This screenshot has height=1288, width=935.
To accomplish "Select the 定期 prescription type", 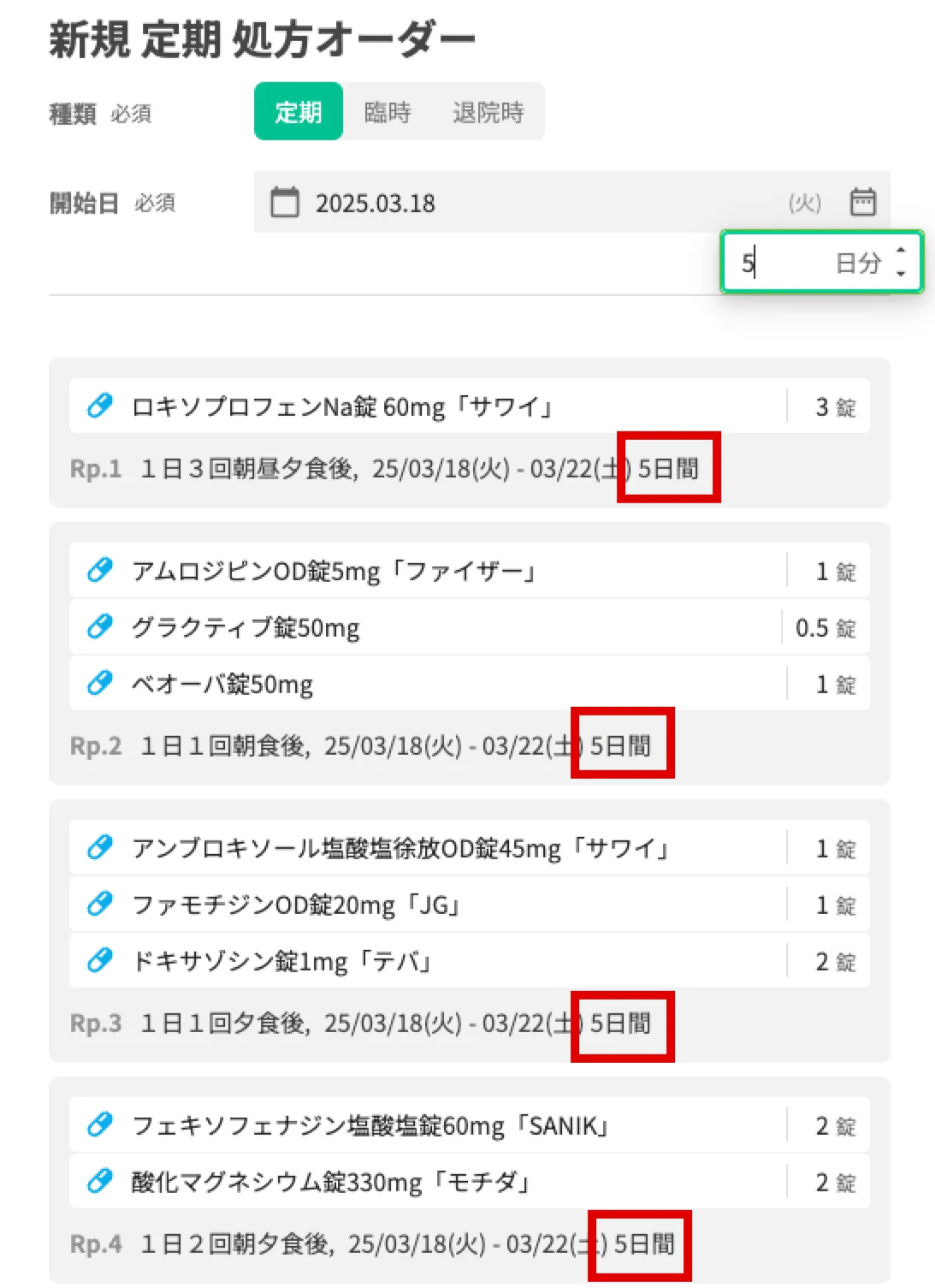I will pyautogui.click(x=299, y=112).
